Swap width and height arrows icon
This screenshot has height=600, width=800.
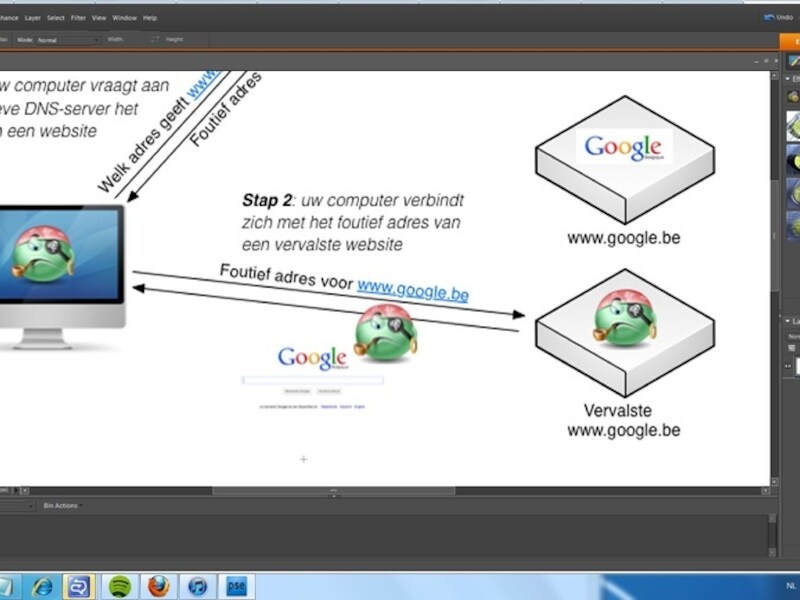click(x=155, y=39)
